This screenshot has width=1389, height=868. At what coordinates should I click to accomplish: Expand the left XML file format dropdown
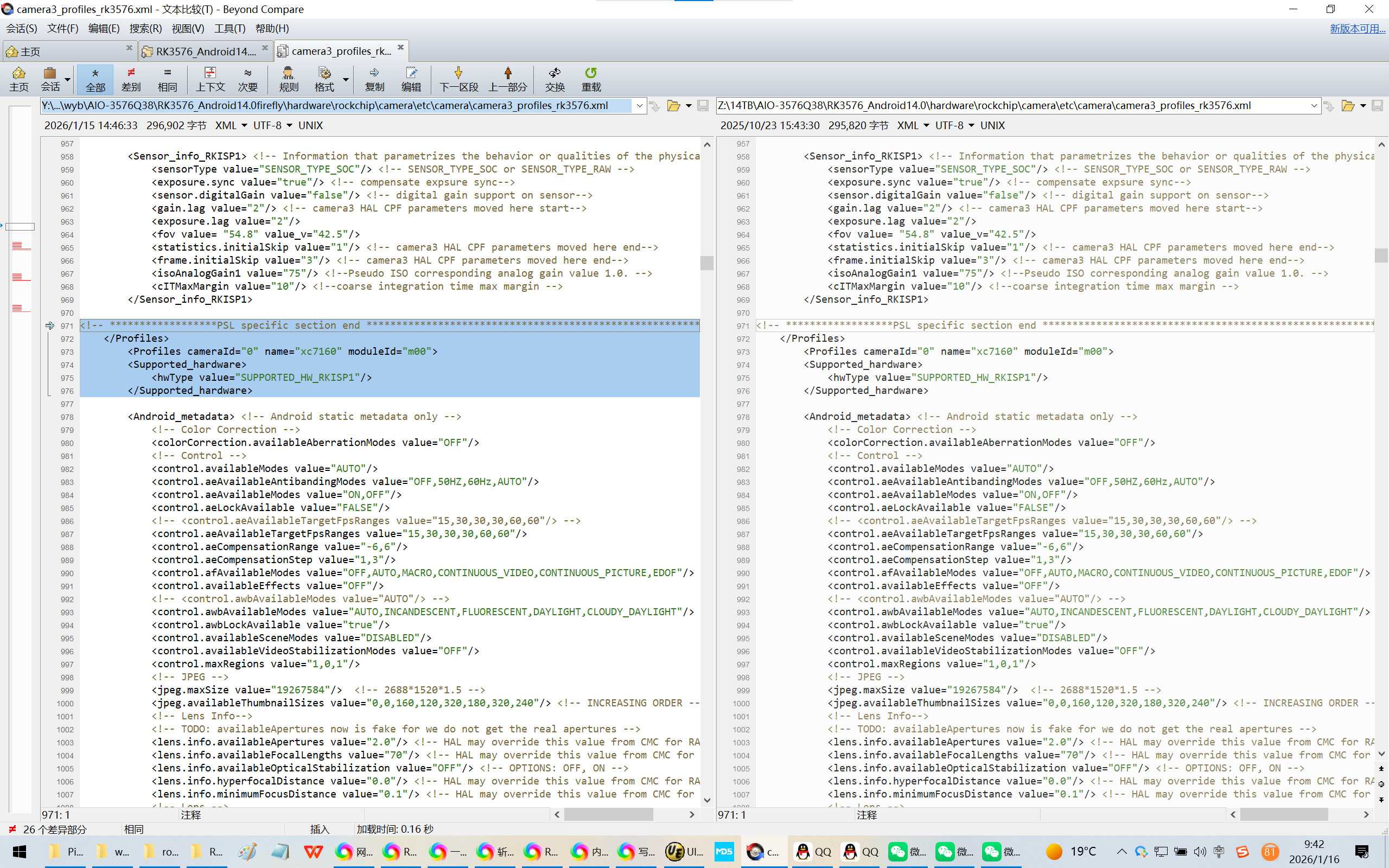pyautogui.click(x=244, y=125)
